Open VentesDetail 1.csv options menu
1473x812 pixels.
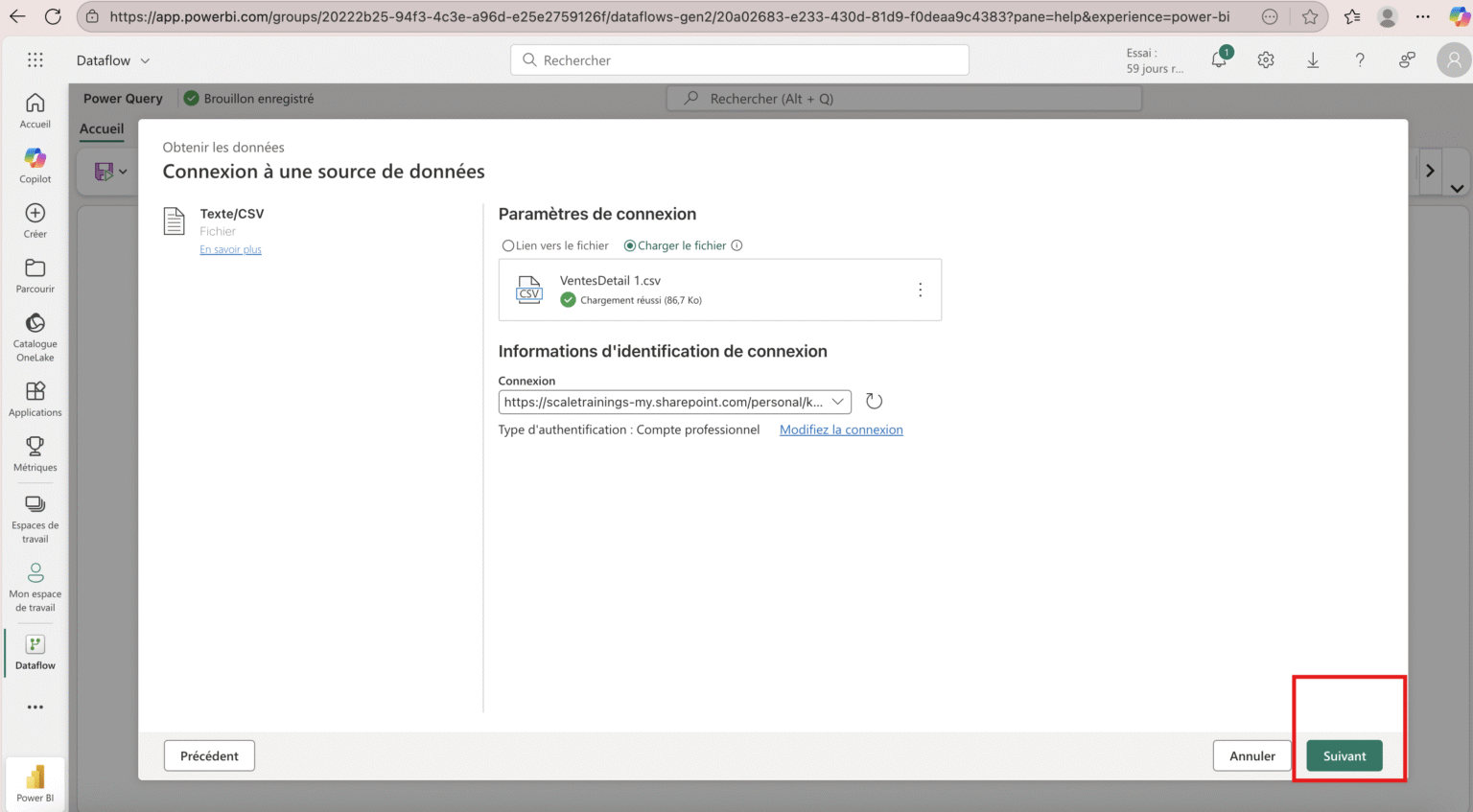click(921, 290)
